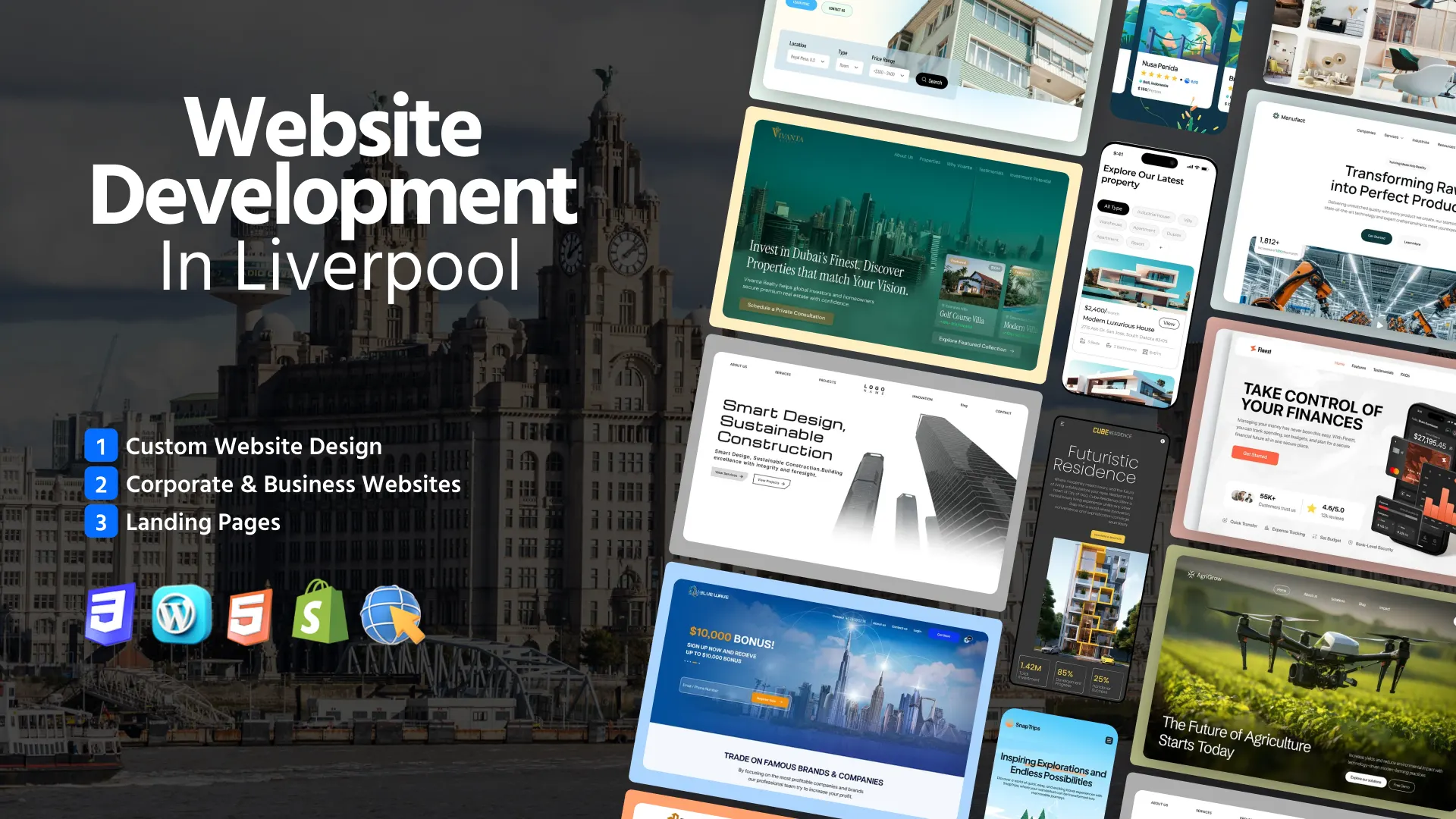Click Custom Website Design text
Viewport: 1456px width, 819px height.
[253, 446]
